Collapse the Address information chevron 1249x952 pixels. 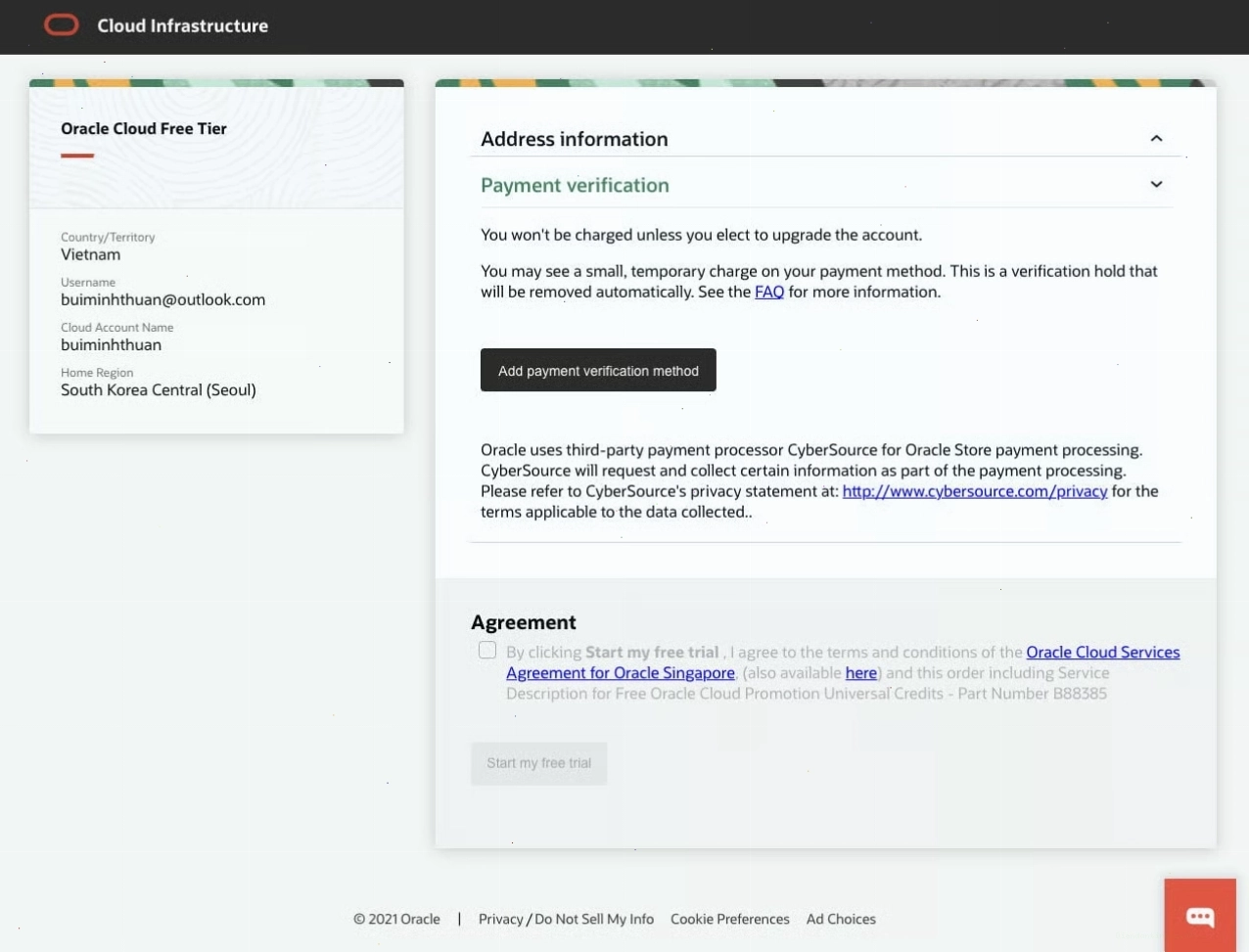1156,138
